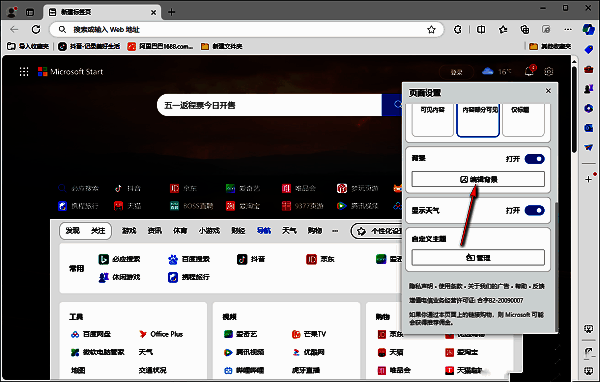Open the Extensions puzzle icon
Screen dimensions: 600x382
458,29
